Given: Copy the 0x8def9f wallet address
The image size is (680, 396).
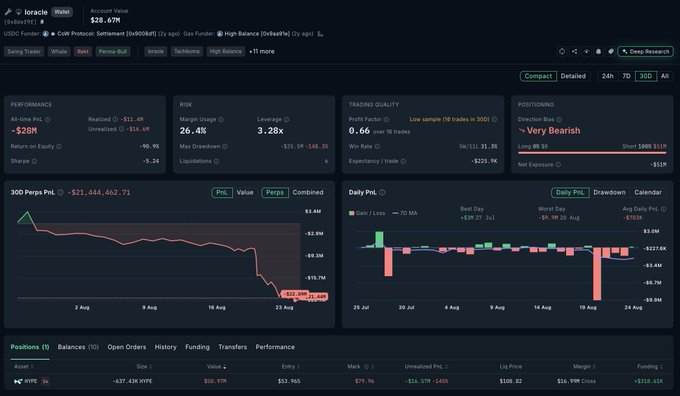Looking at the screenshot, I should tap(42, 21).
